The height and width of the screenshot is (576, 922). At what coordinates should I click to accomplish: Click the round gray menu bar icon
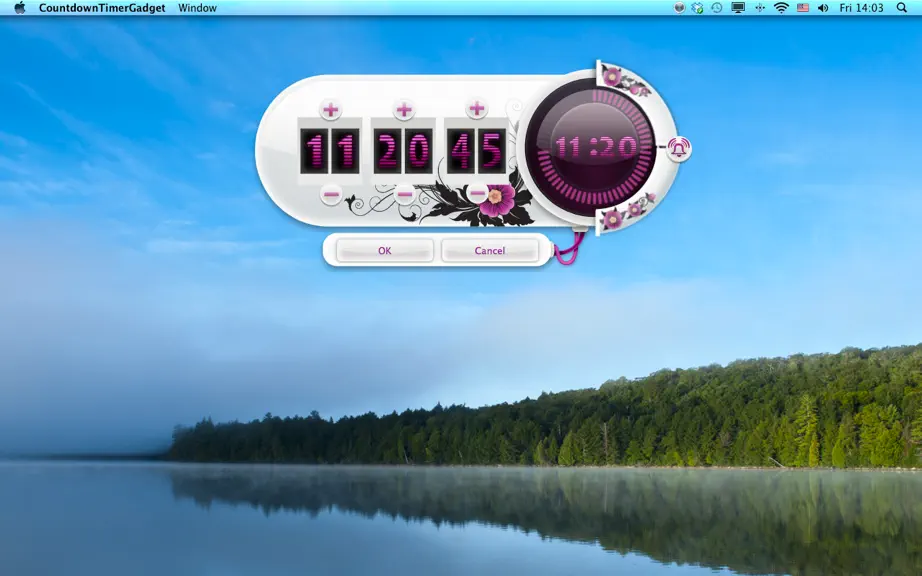(679, 8)
